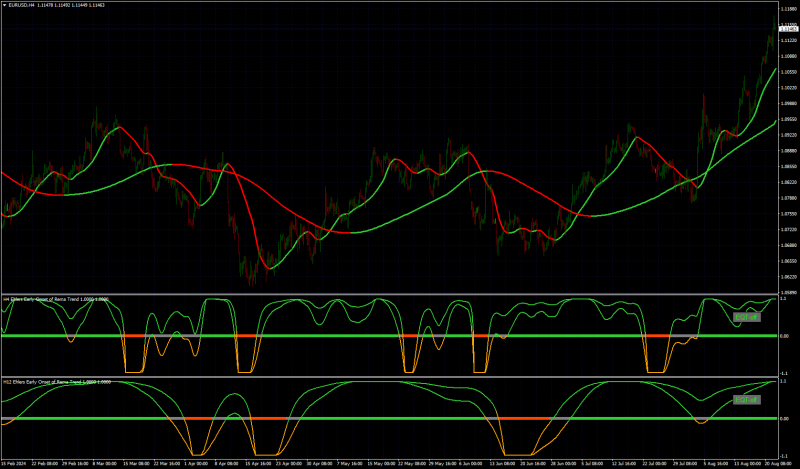800x469 pixels.
Task: Toggle the EQT-off button in H12 panel
Action: coord(747,400)
